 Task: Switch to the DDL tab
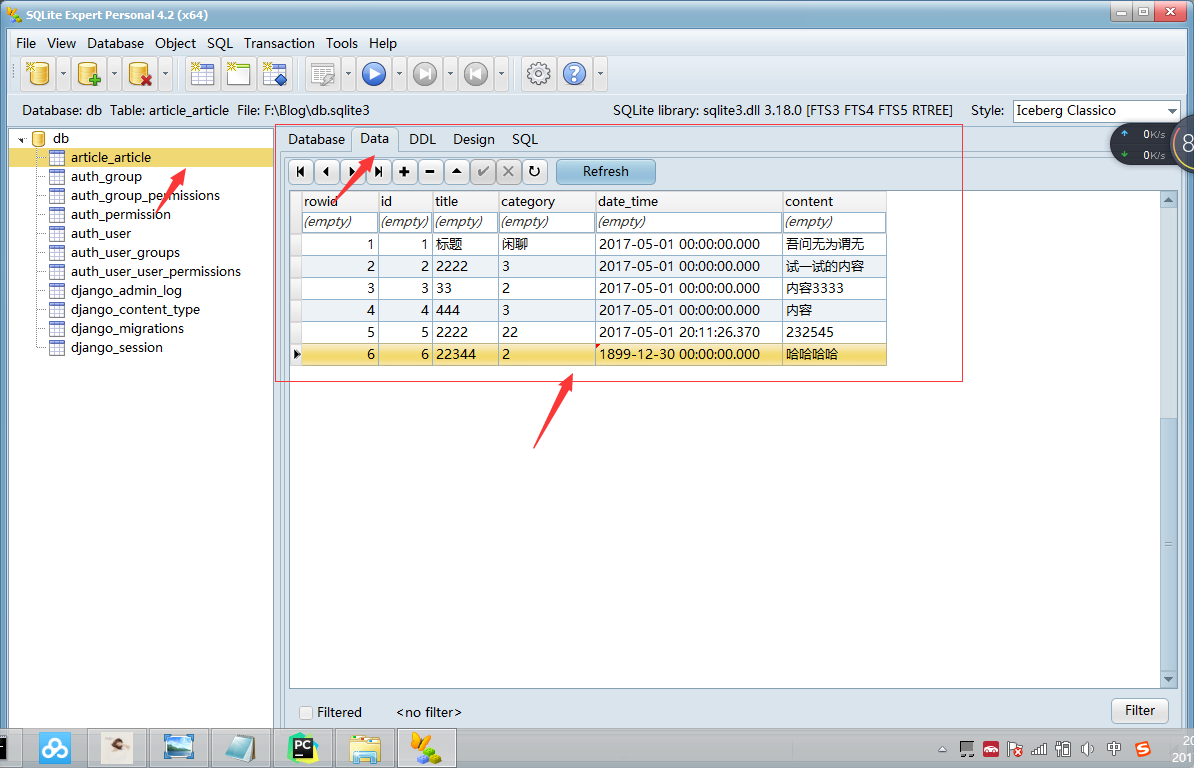point(422,139)
